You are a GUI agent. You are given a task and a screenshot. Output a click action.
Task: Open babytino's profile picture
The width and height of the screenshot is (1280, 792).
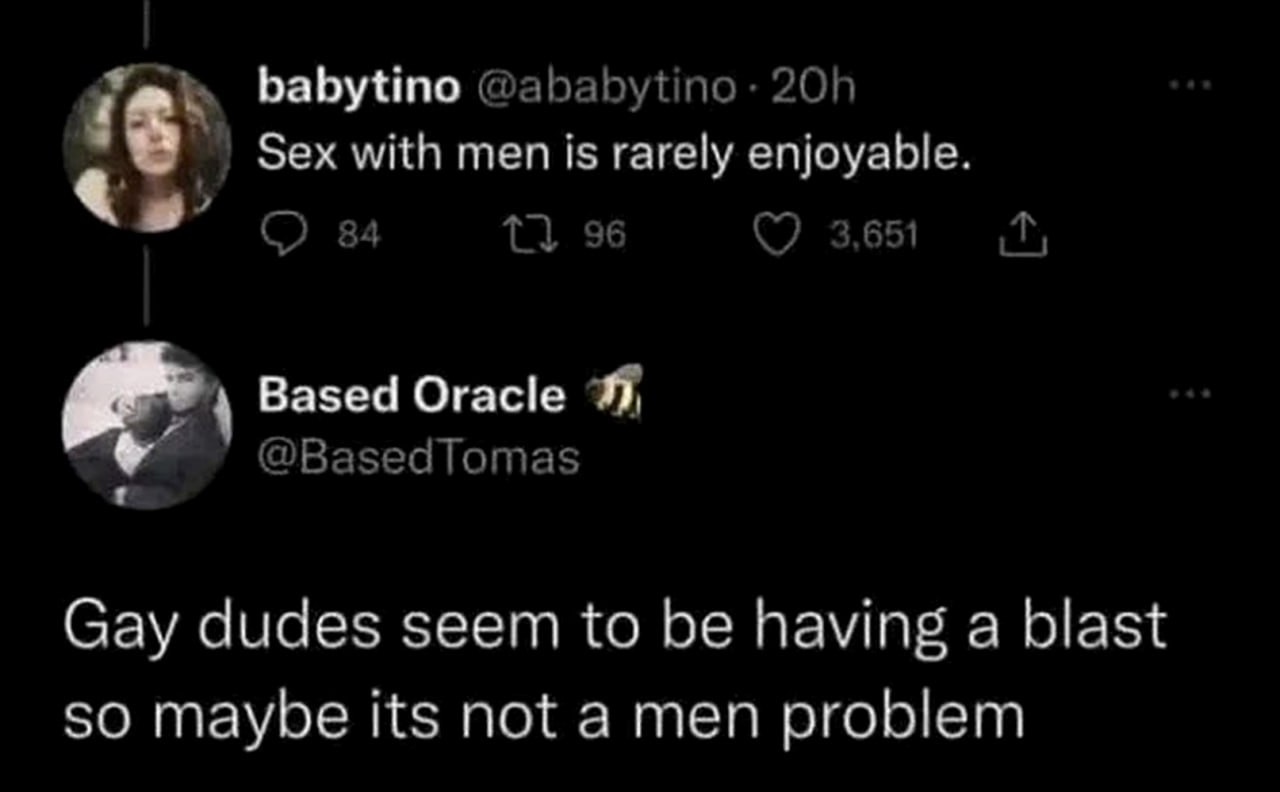[147, 147]
